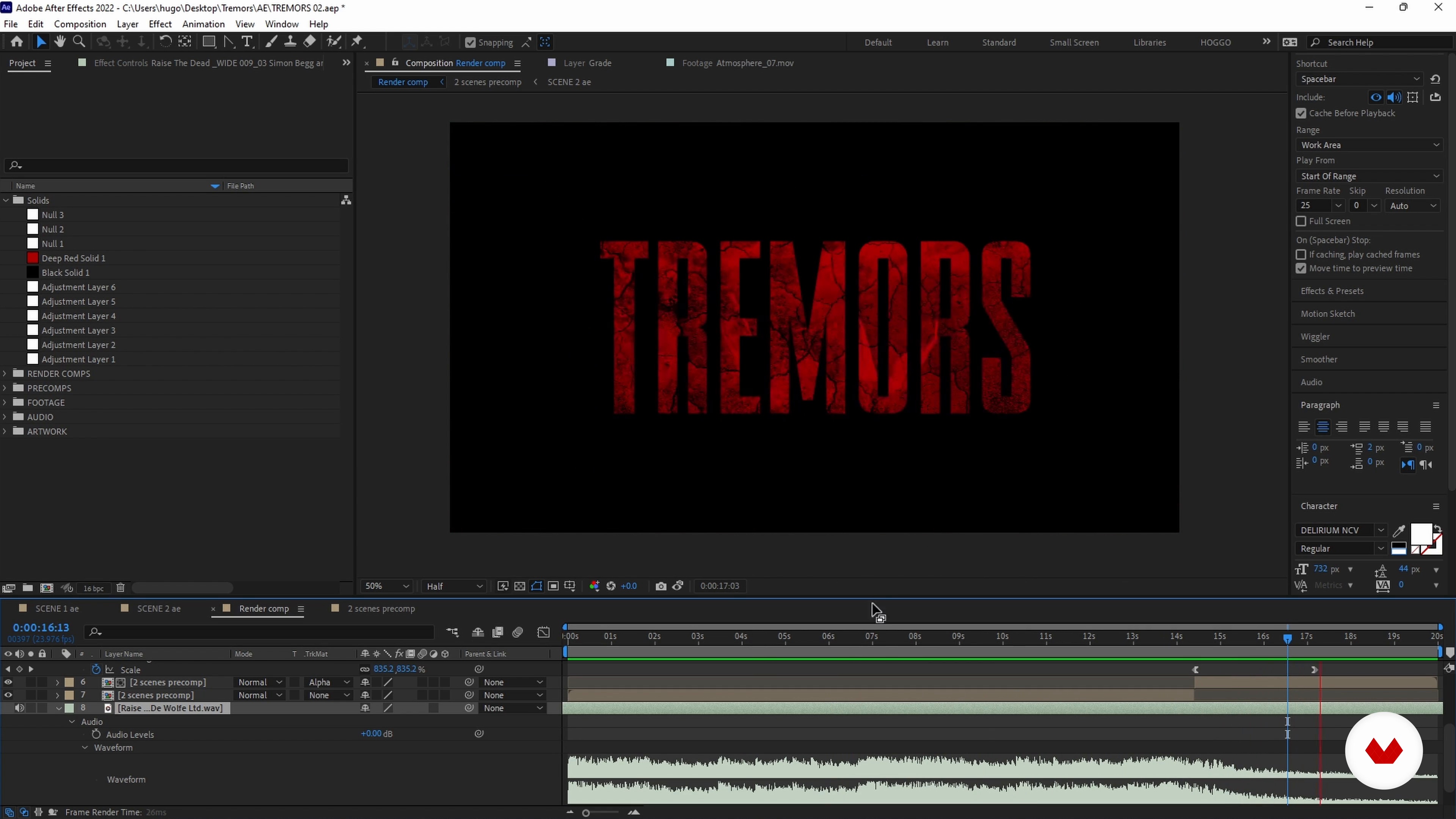Click the timeline zoom slider handle

585,813
